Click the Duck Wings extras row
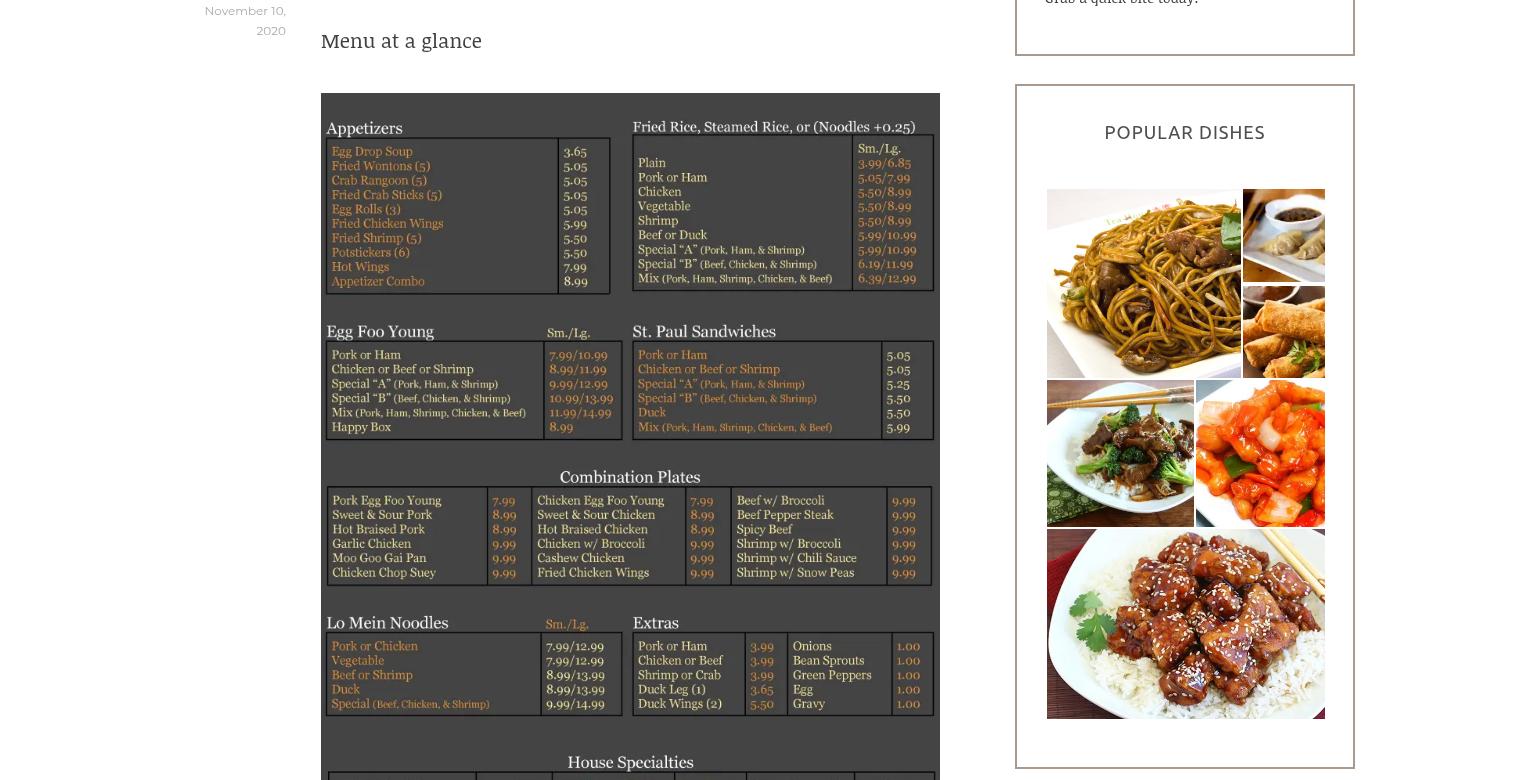This screenshot has width=1530, height=780. 706,704
